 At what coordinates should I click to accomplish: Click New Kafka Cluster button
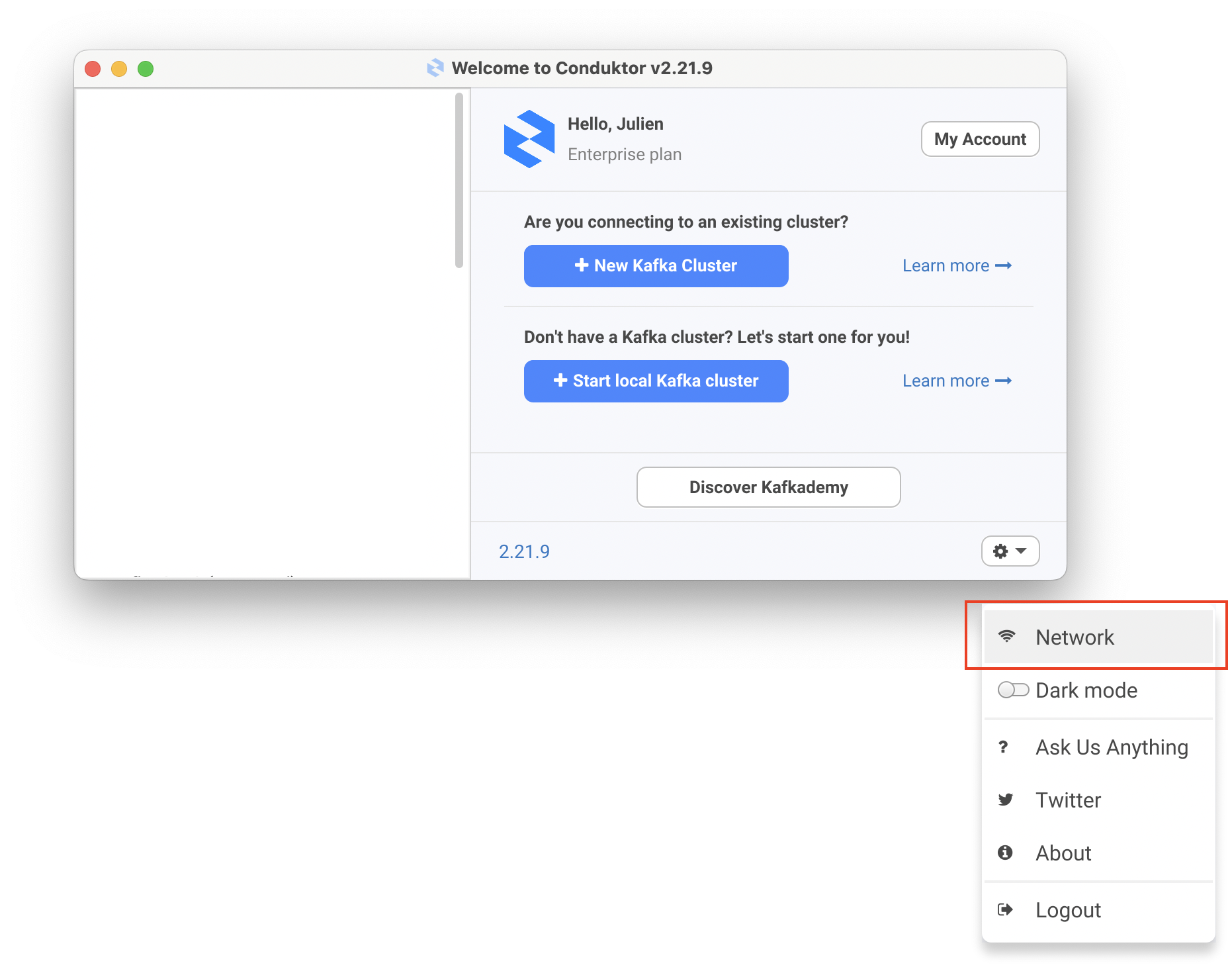[x=656, y=266]
